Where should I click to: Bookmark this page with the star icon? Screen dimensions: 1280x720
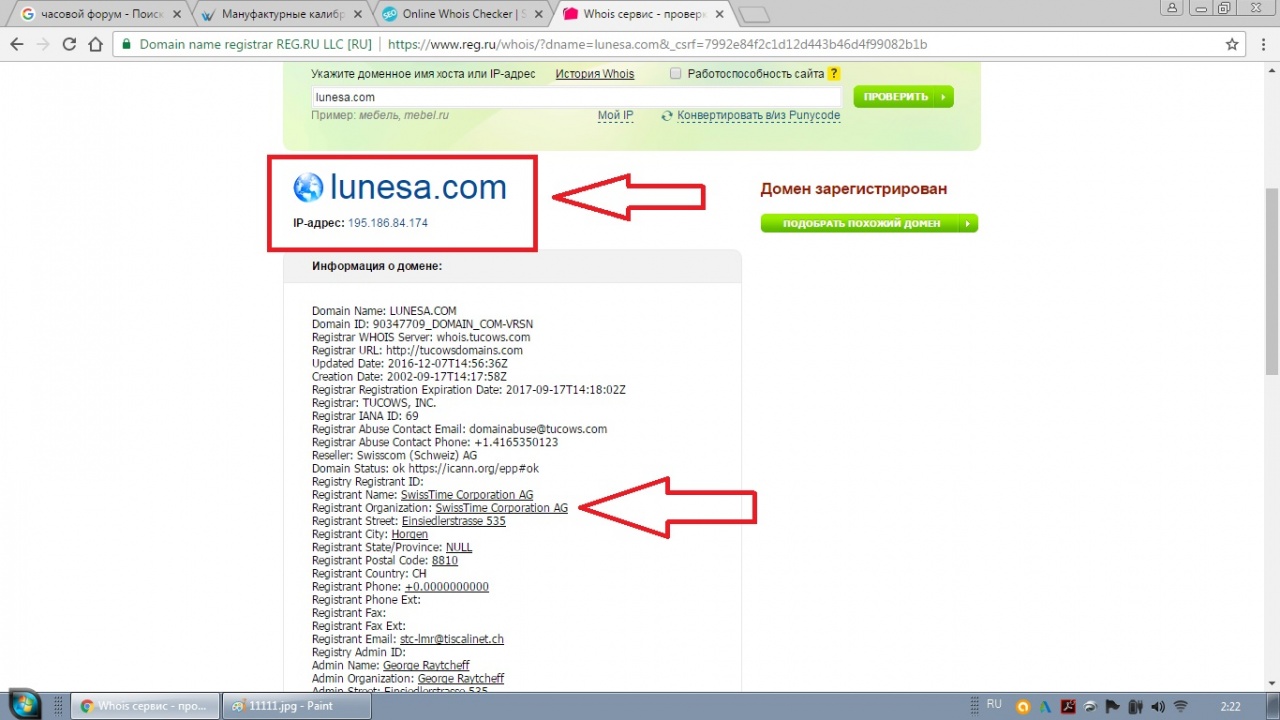1232,45
